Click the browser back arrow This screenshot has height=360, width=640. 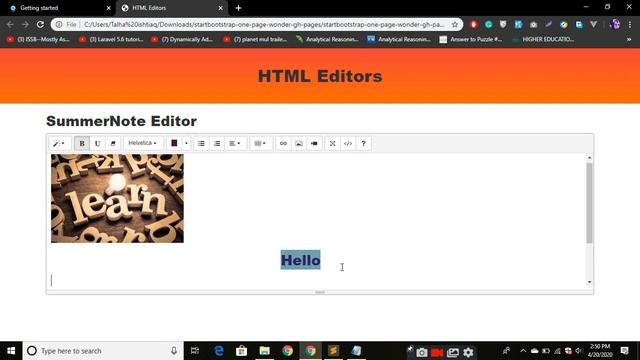click(10, 24)
